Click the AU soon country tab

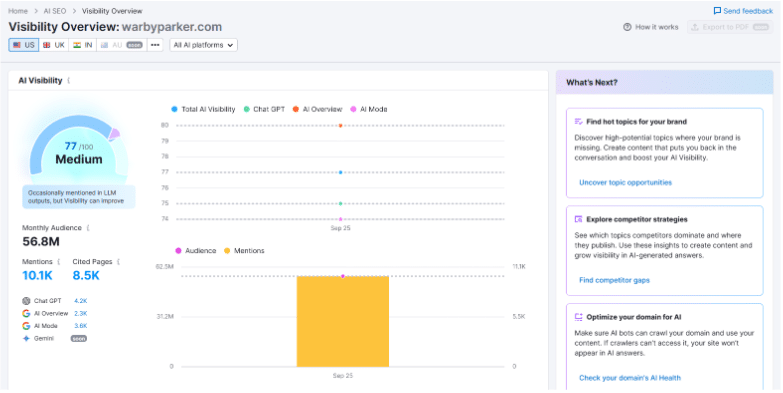pyautogui.click(x=122, y=45)
